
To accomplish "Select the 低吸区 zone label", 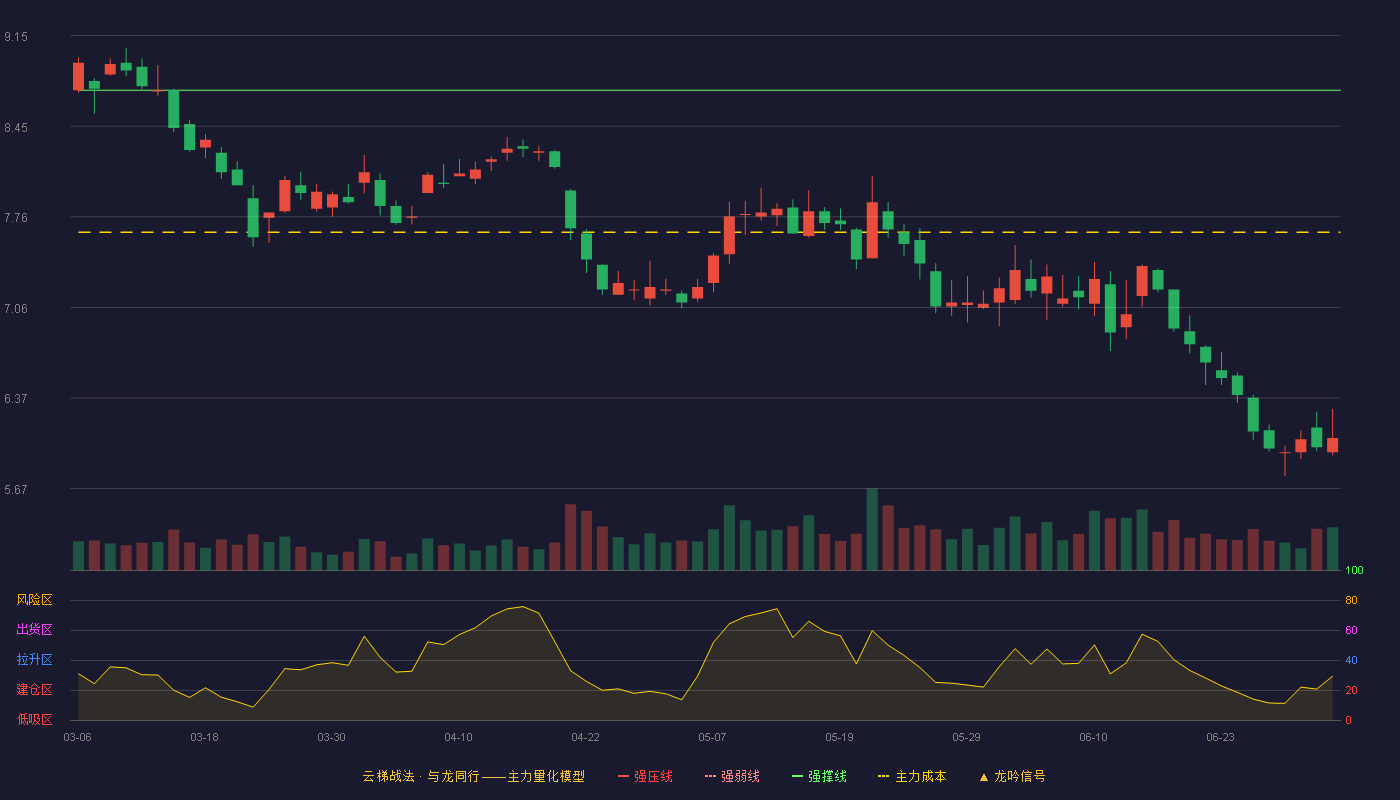I will tap(34, 719).
